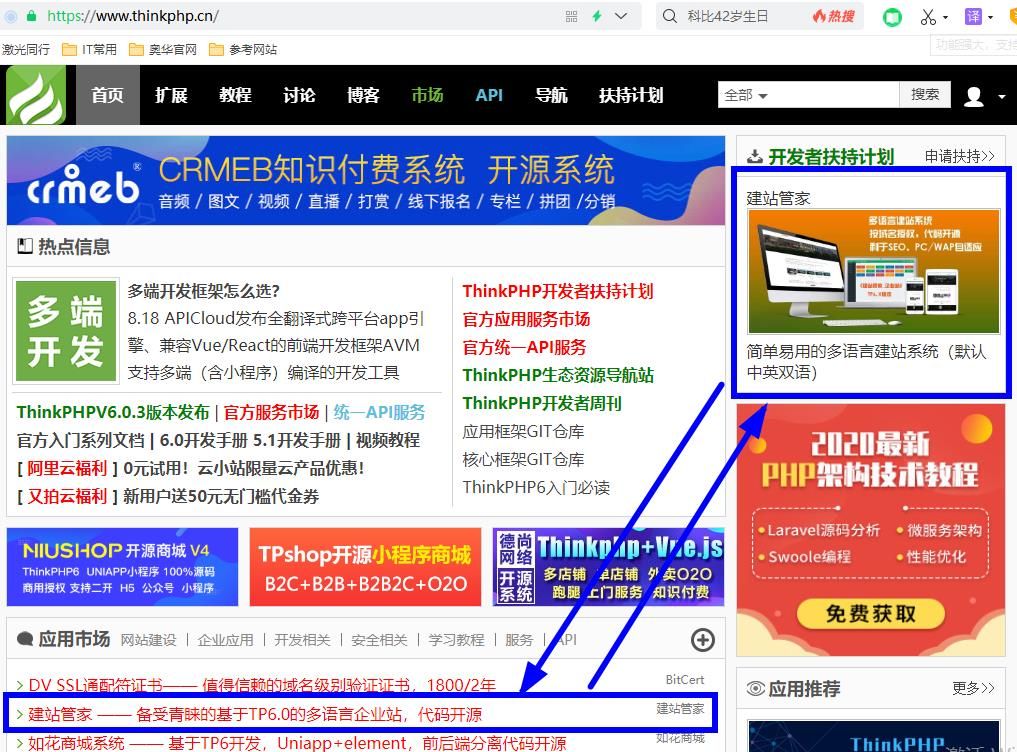
Task: Open 官方应用服务市场 link
Action: 526,319
